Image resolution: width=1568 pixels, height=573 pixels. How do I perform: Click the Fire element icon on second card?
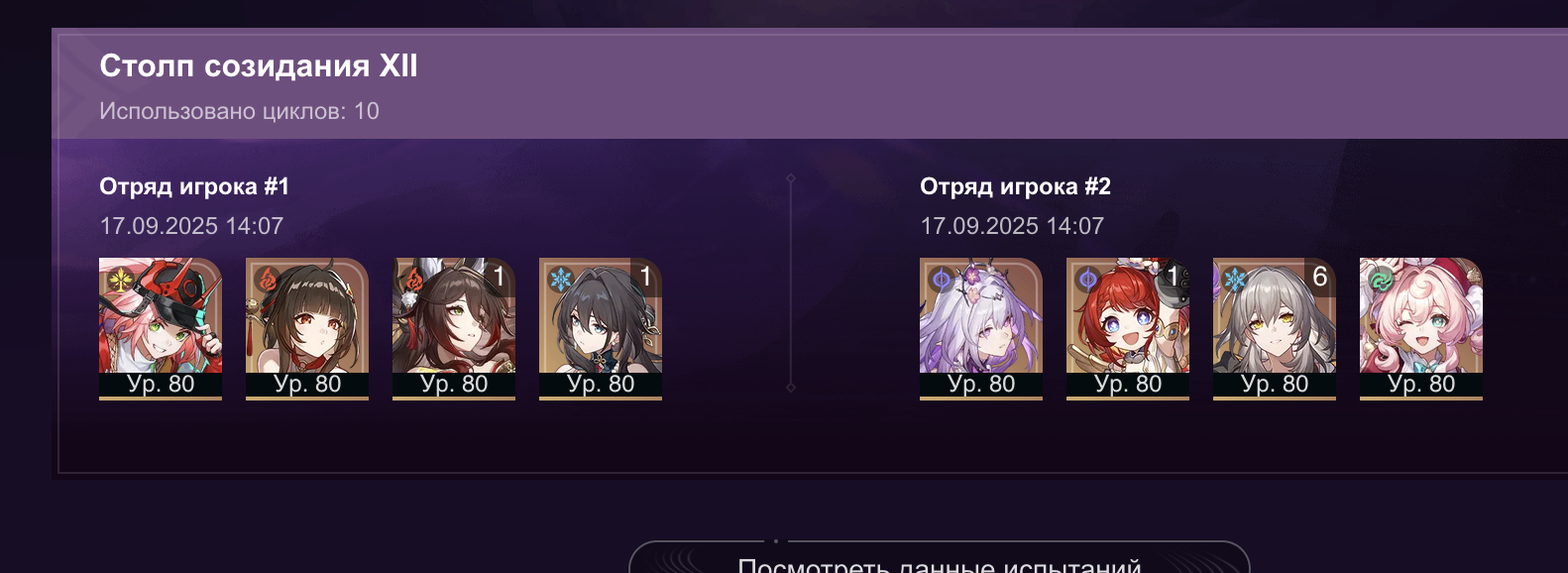tap(268, 280)
